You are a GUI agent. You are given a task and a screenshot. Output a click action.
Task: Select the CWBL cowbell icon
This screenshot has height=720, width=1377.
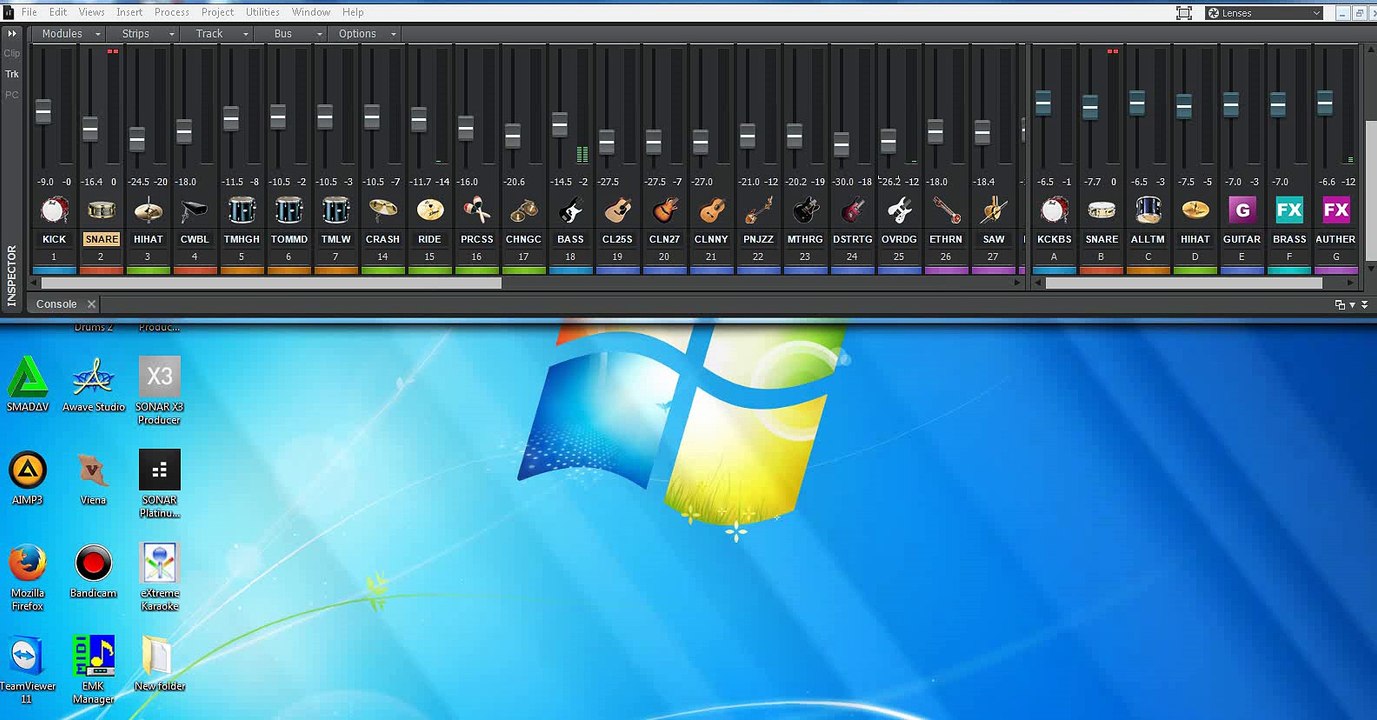(195, 210)
